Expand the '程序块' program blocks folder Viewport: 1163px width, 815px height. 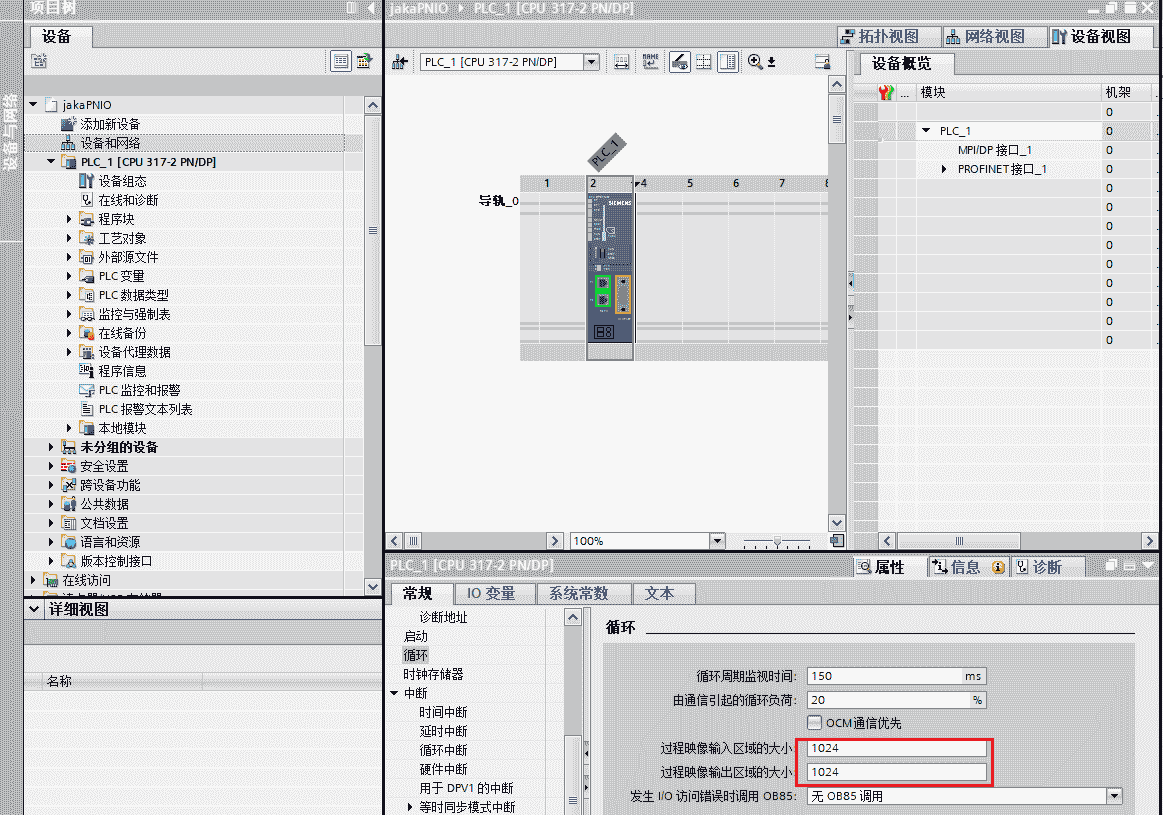(x=69, y=219)
